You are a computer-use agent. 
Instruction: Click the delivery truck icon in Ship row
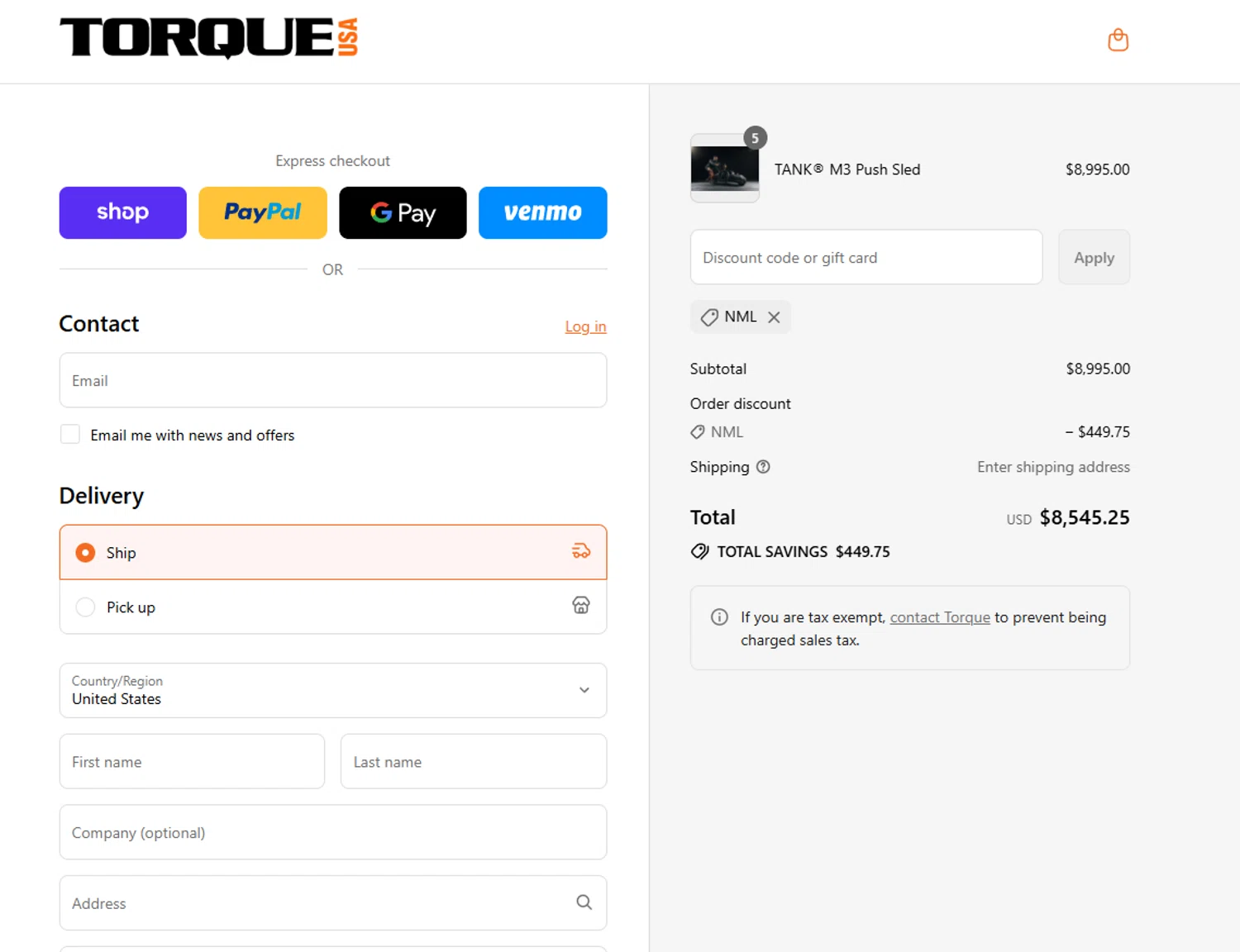(x=581, y=551)
